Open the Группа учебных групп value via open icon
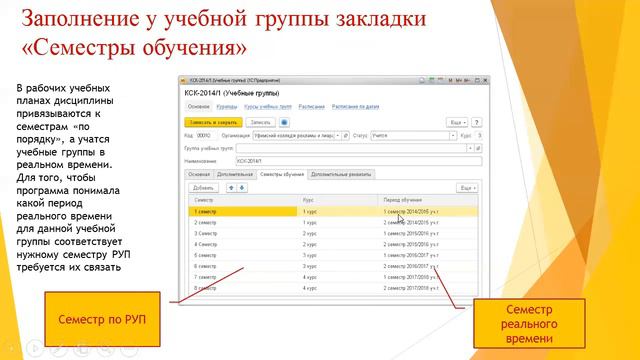640x360 pixels. 478,148
